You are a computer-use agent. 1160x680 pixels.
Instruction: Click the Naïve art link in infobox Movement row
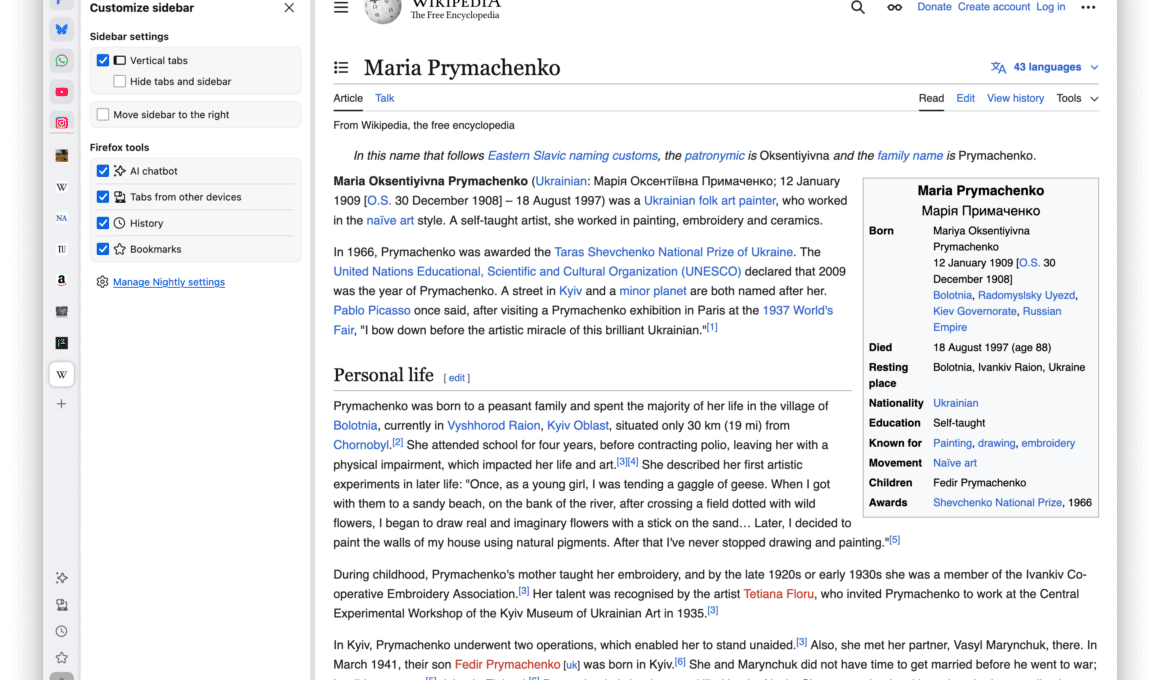954,463
